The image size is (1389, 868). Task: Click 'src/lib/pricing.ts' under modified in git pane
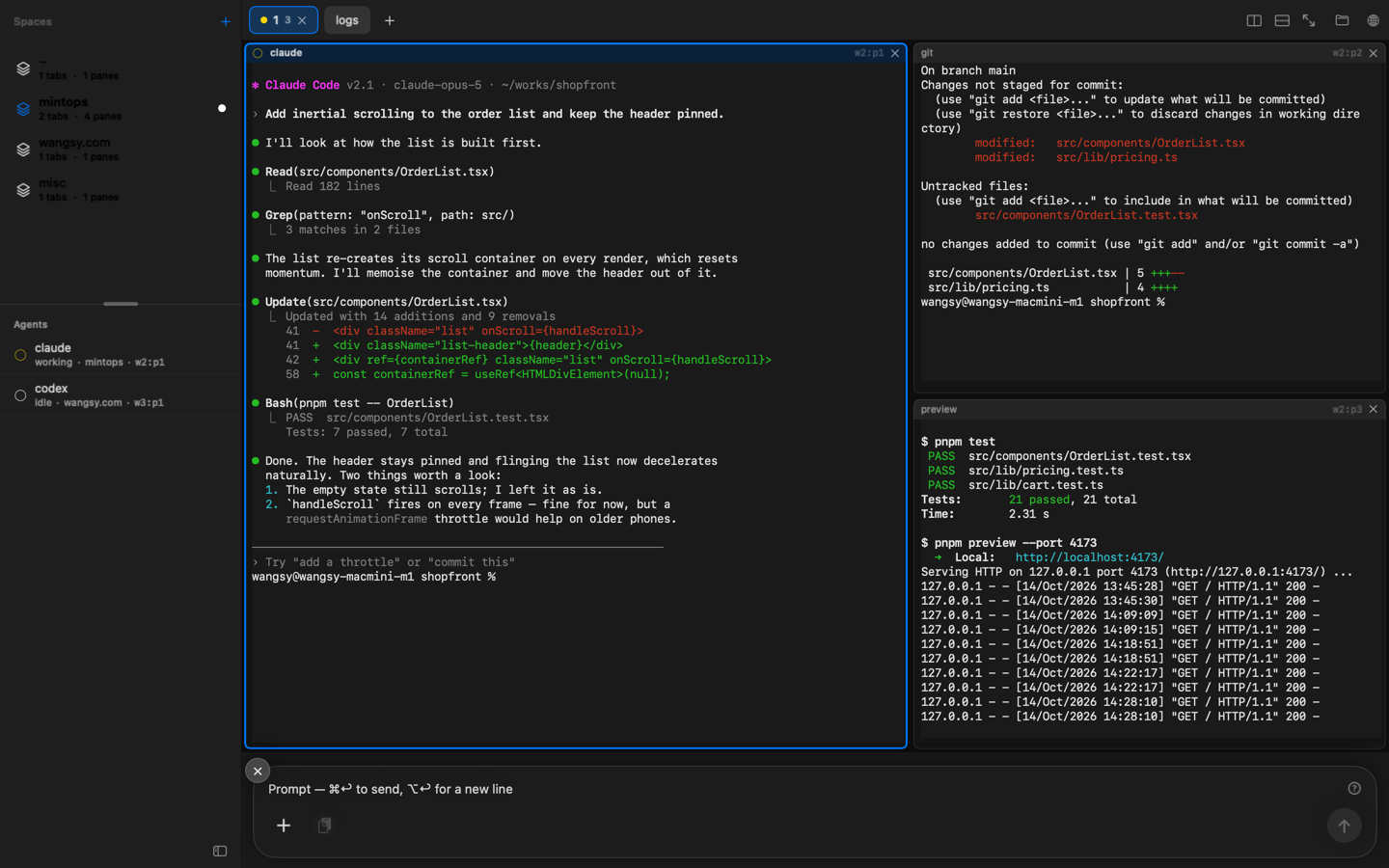(1116, 157)
